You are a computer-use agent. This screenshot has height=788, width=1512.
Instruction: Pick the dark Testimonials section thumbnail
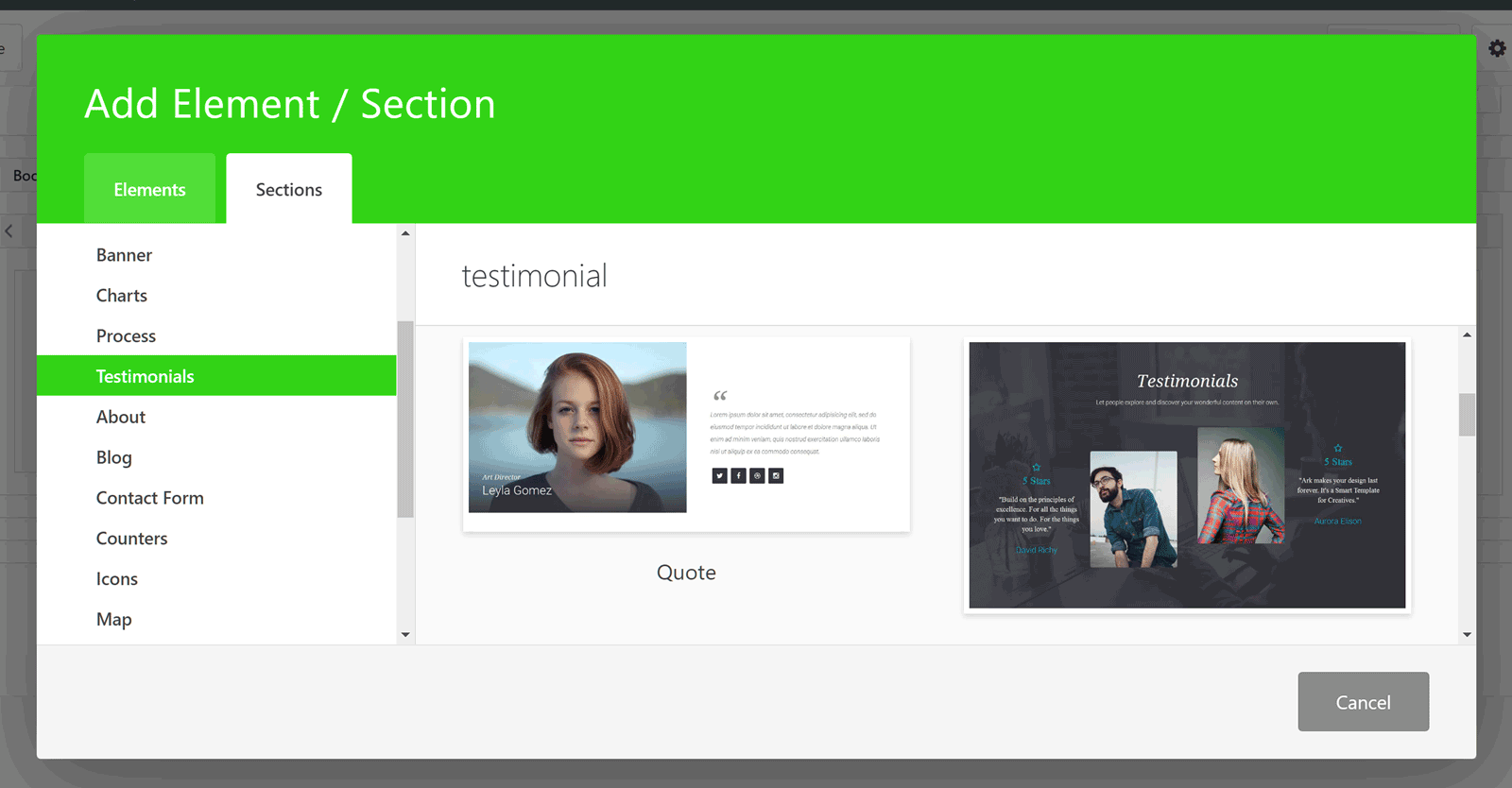pos(1187,475)
